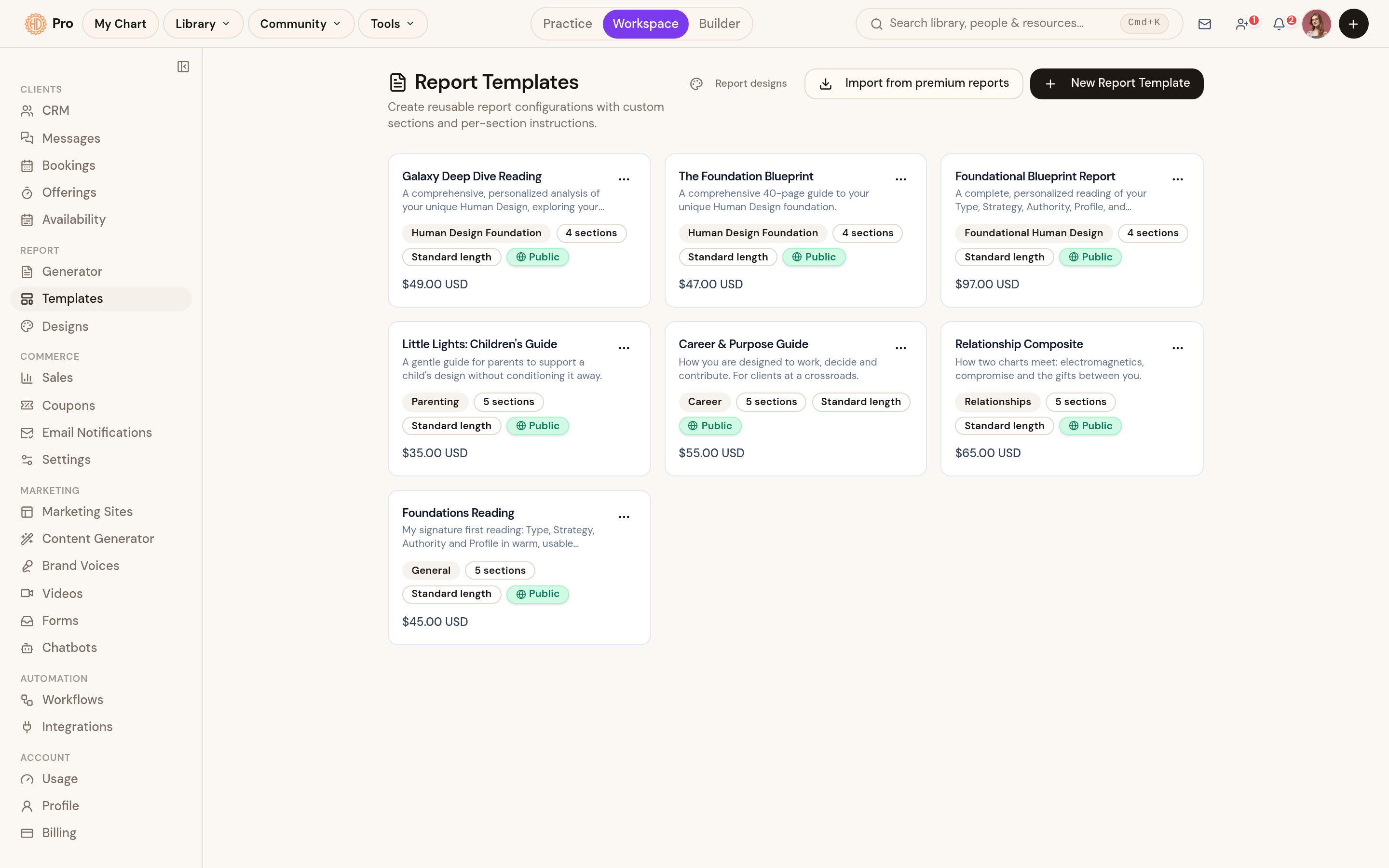Click Import from premium reports
Image resolution: width=1389 pixels, height=868 pixels.
point(913,84)
